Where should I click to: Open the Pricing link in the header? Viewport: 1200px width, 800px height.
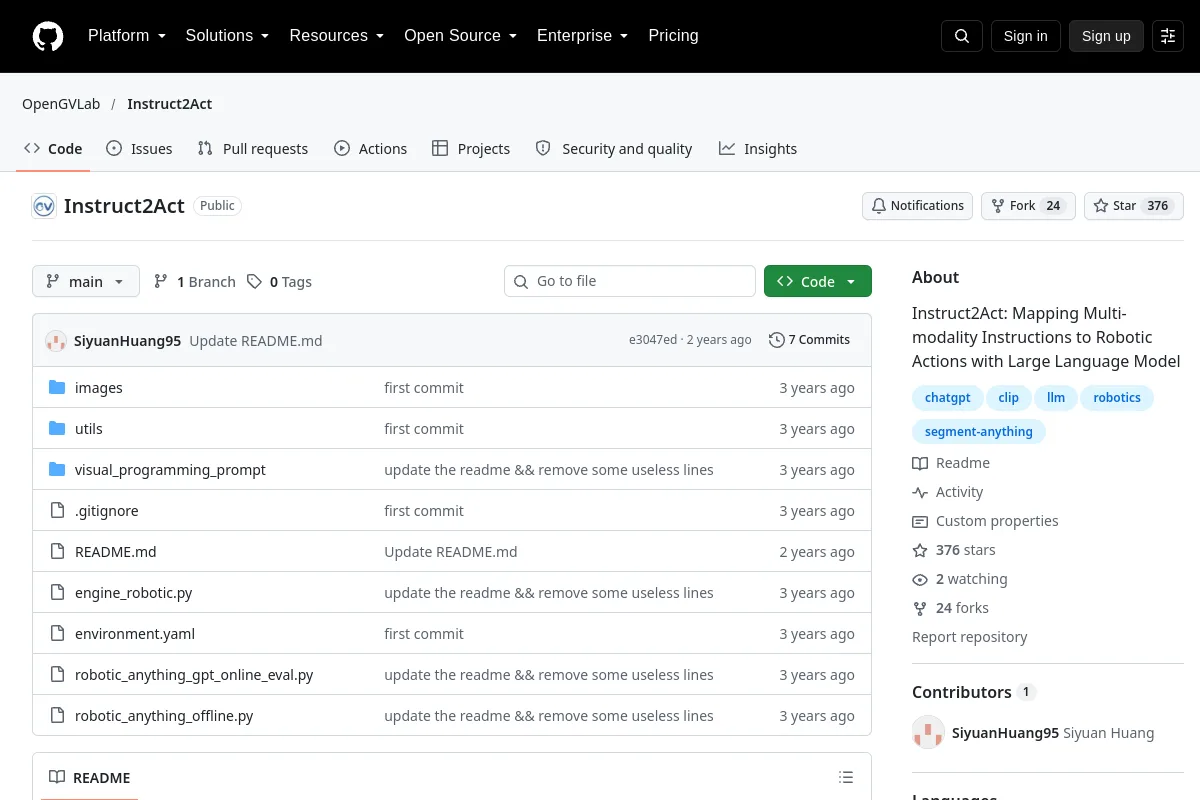[x=673, y=36]
